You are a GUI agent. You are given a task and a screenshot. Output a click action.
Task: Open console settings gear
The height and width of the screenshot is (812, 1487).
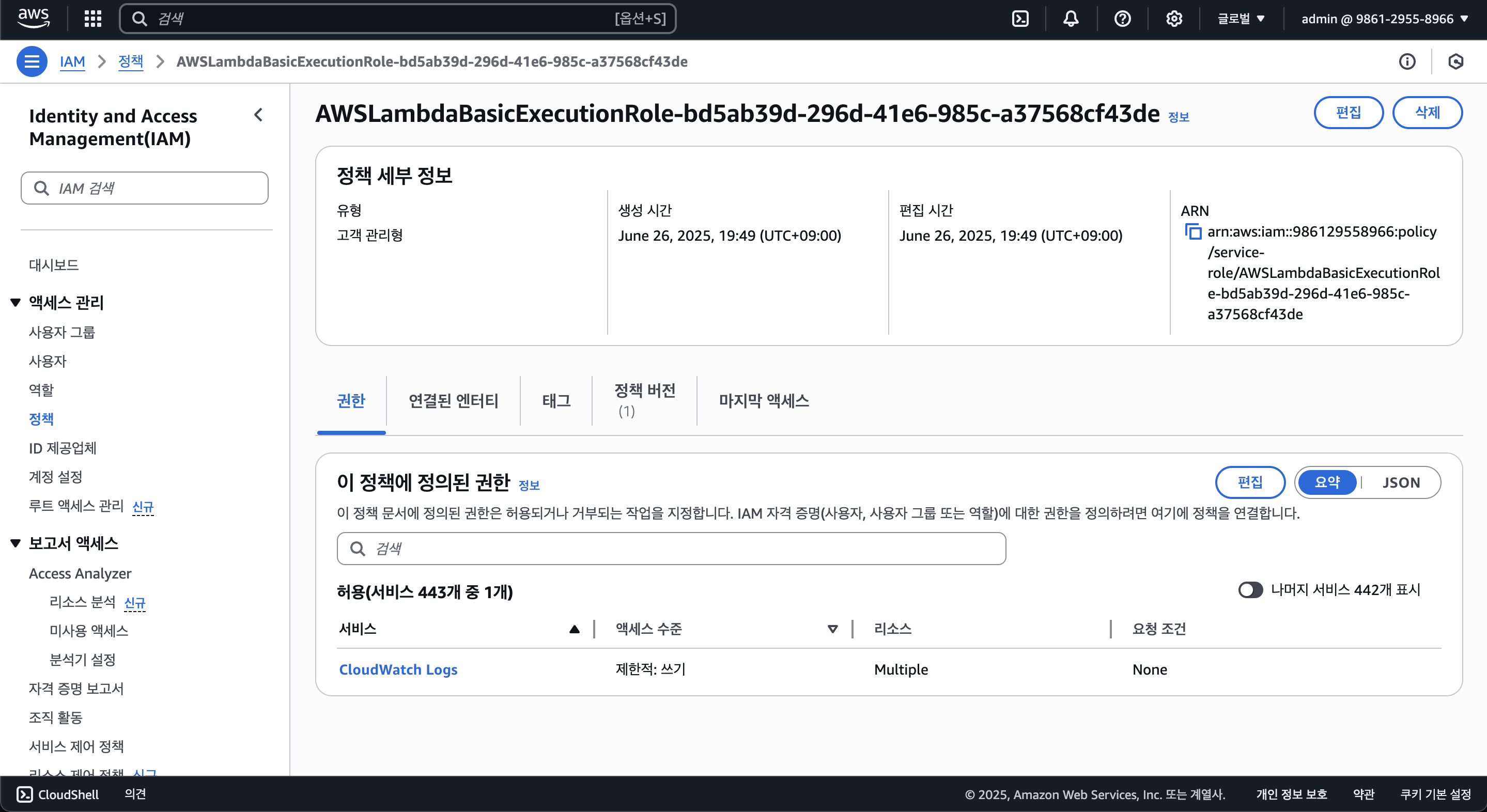click(x=1173, y=19)
